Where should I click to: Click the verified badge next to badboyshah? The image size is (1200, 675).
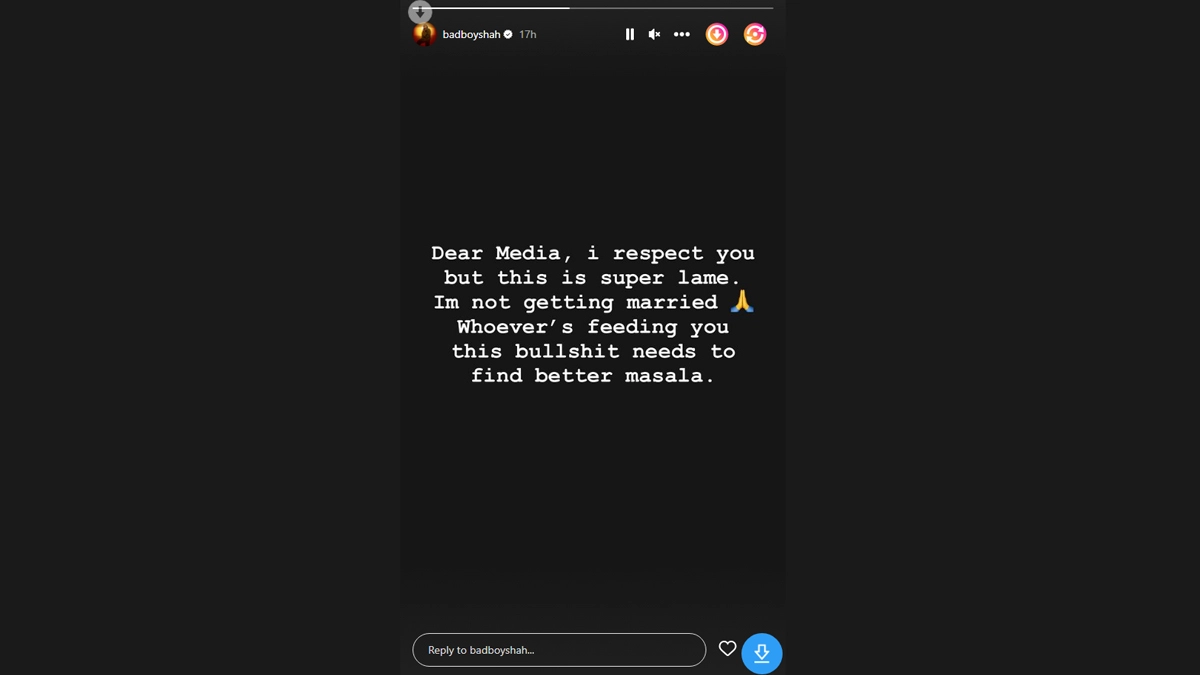pyautogui.click(x=508, y=34)
